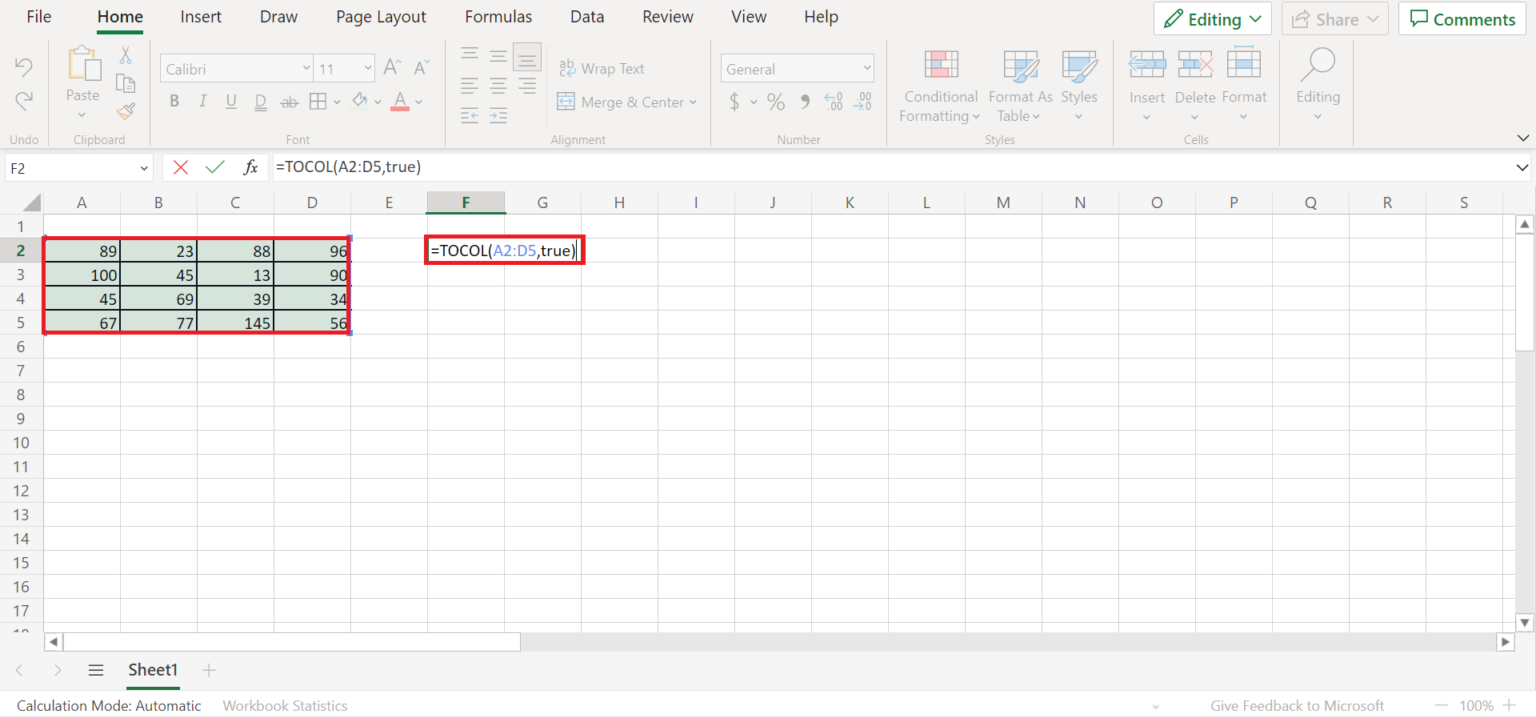Apply italic formatting
1536x718 pixels.
[202, 101]
